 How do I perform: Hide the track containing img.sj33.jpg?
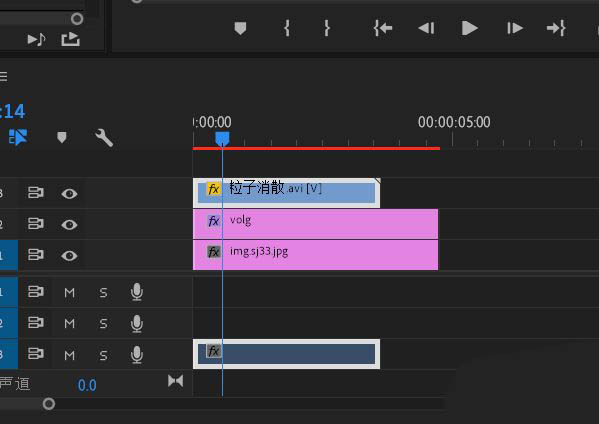pos(69,256)
